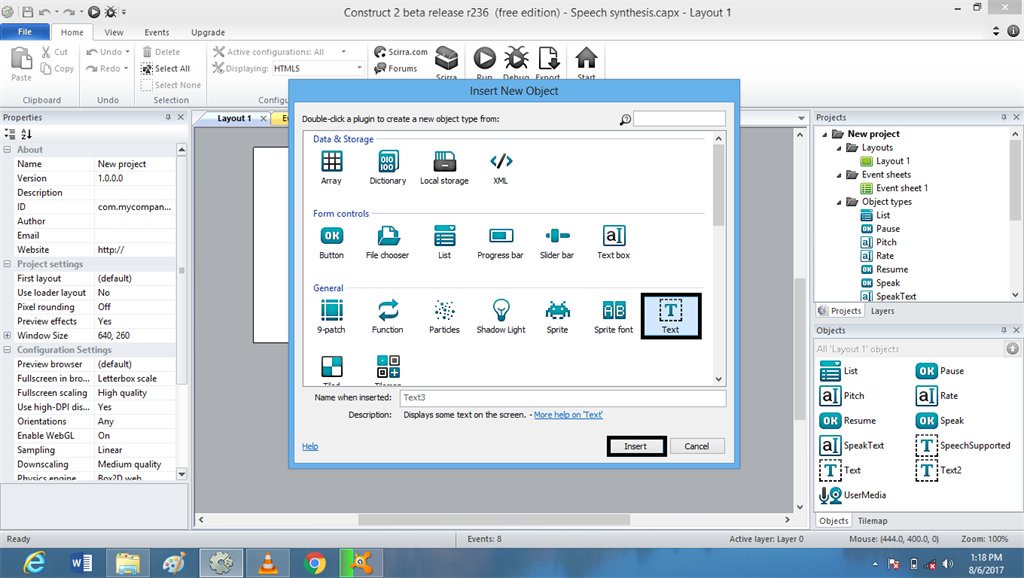Select Event sheet 1 in Projects tree

click(895, 188)
